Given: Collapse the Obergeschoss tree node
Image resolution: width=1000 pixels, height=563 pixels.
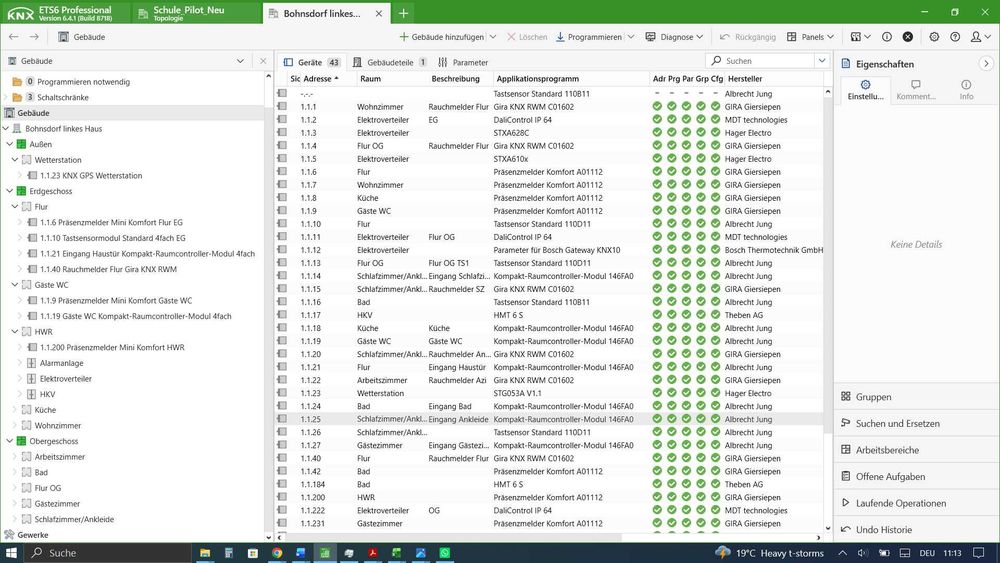Looking at the screenshot, I should click(10, 441).
